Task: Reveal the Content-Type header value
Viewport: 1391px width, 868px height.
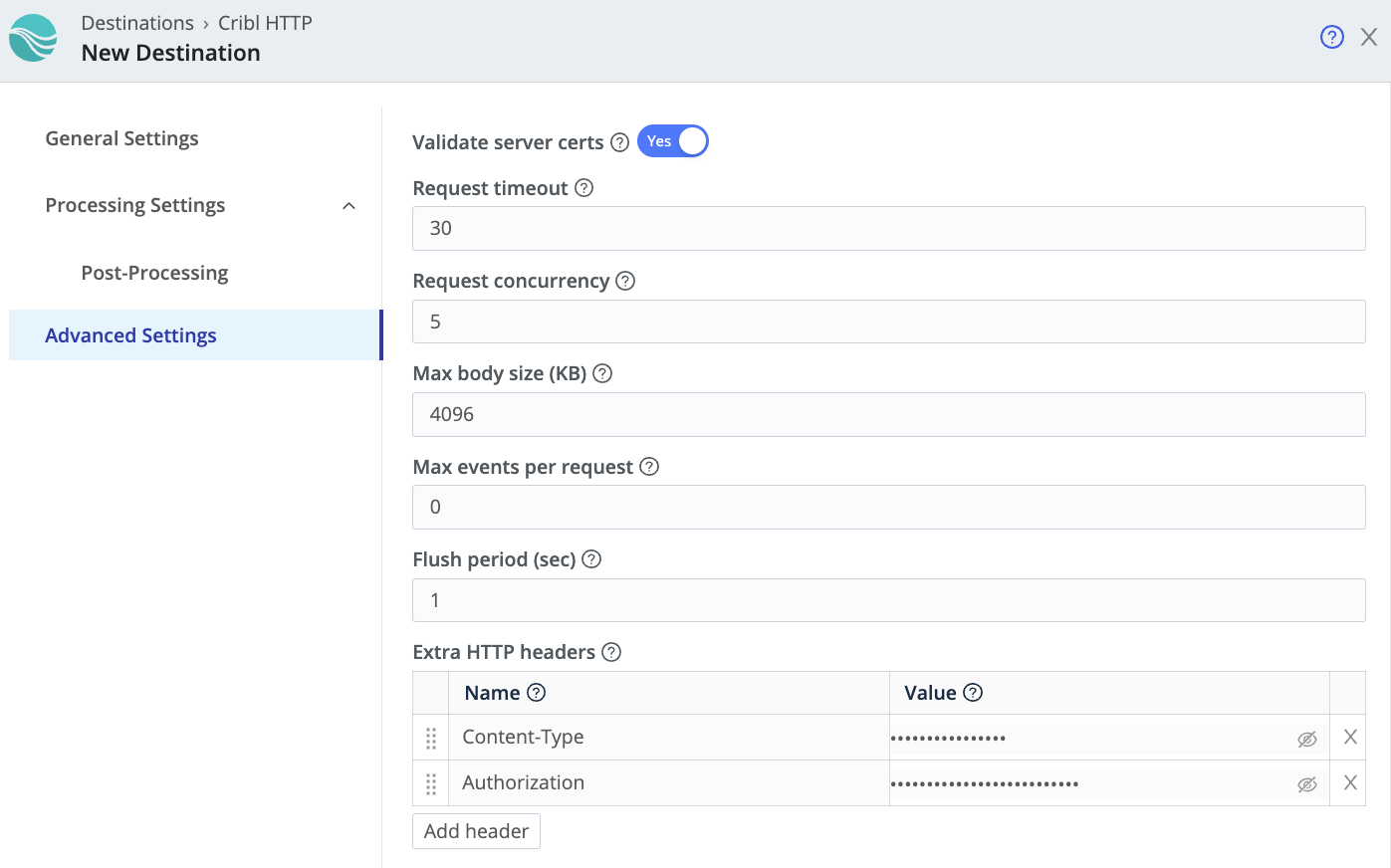Action: (1306, 737)
